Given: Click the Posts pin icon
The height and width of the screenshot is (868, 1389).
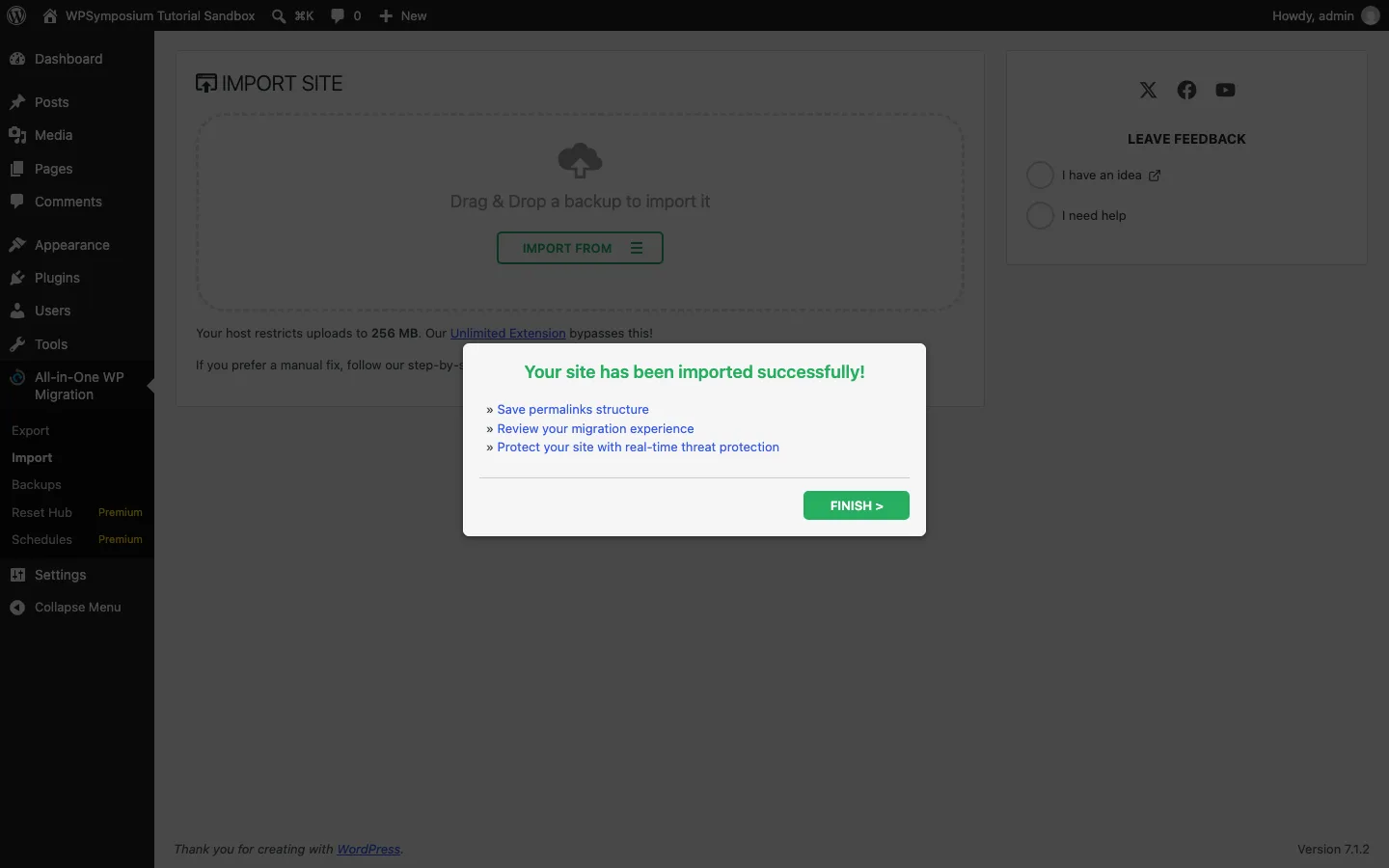Looking at the screenshot, I should pos(17,102).
